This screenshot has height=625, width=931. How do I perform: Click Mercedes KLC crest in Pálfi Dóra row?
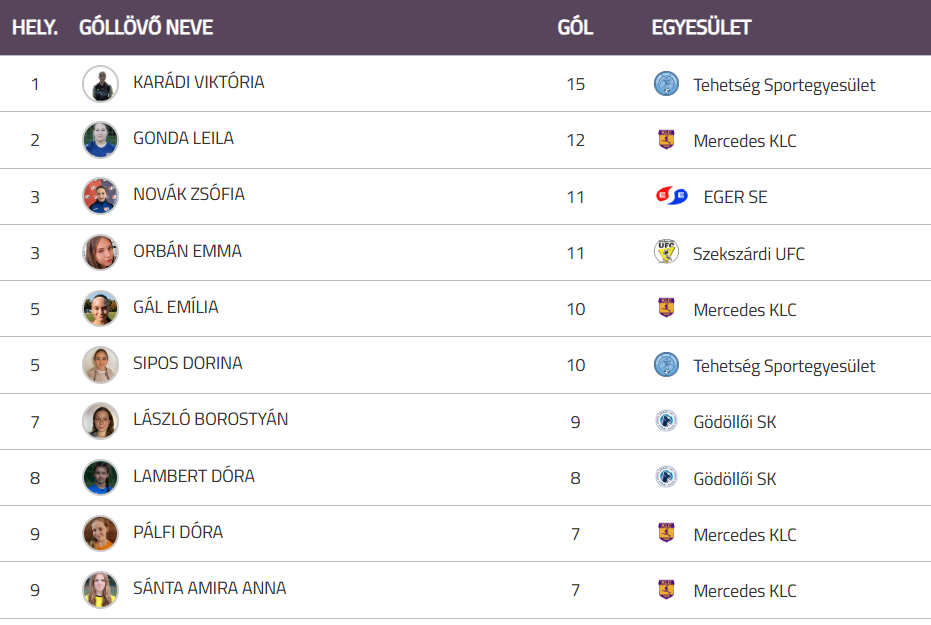coord(666,534)
